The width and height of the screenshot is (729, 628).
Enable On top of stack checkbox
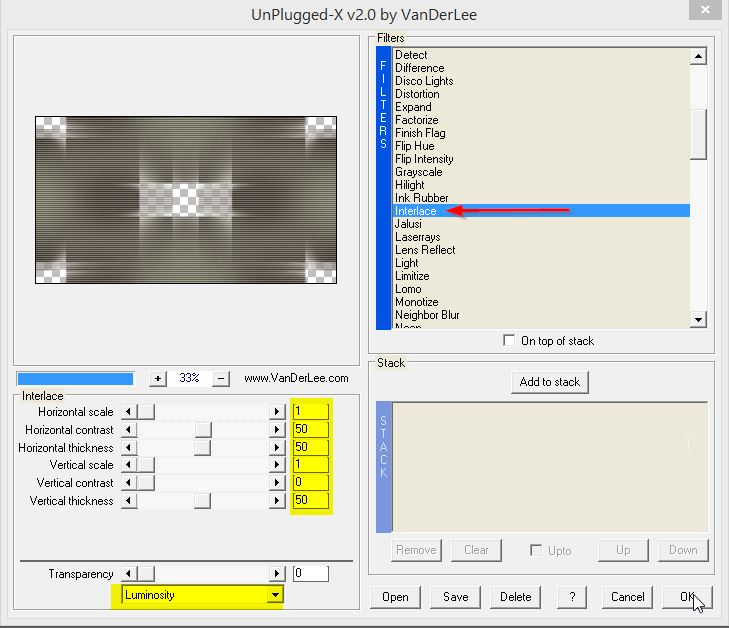(x=509, y=340)
